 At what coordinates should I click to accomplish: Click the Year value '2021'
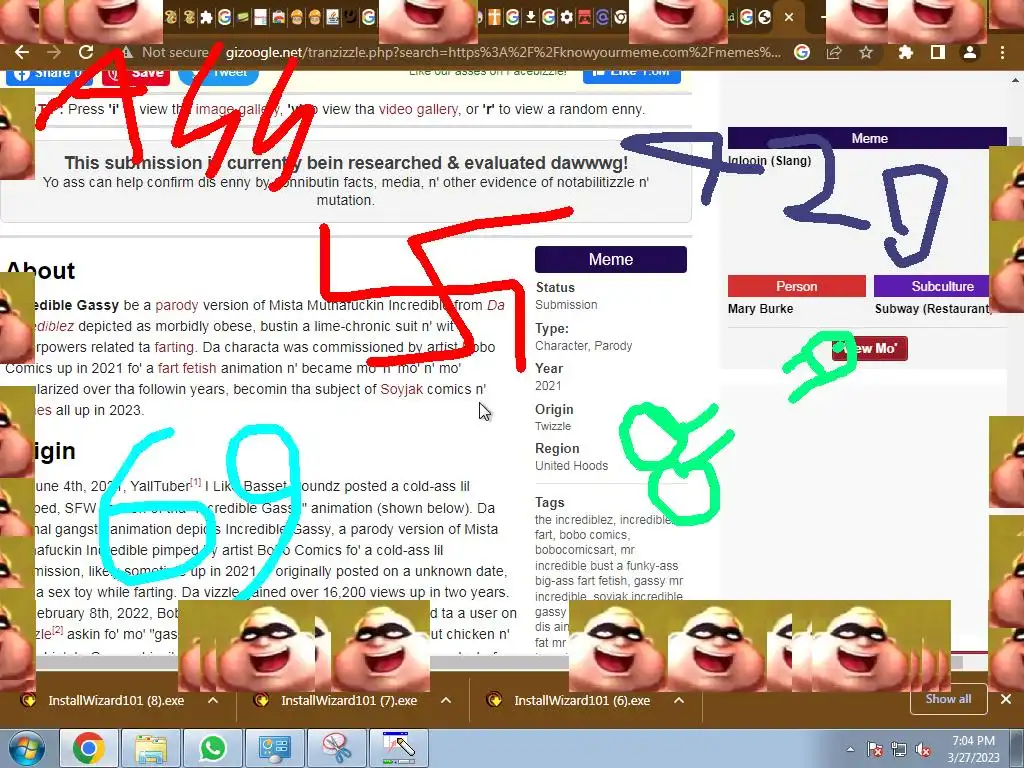(548, 385)
